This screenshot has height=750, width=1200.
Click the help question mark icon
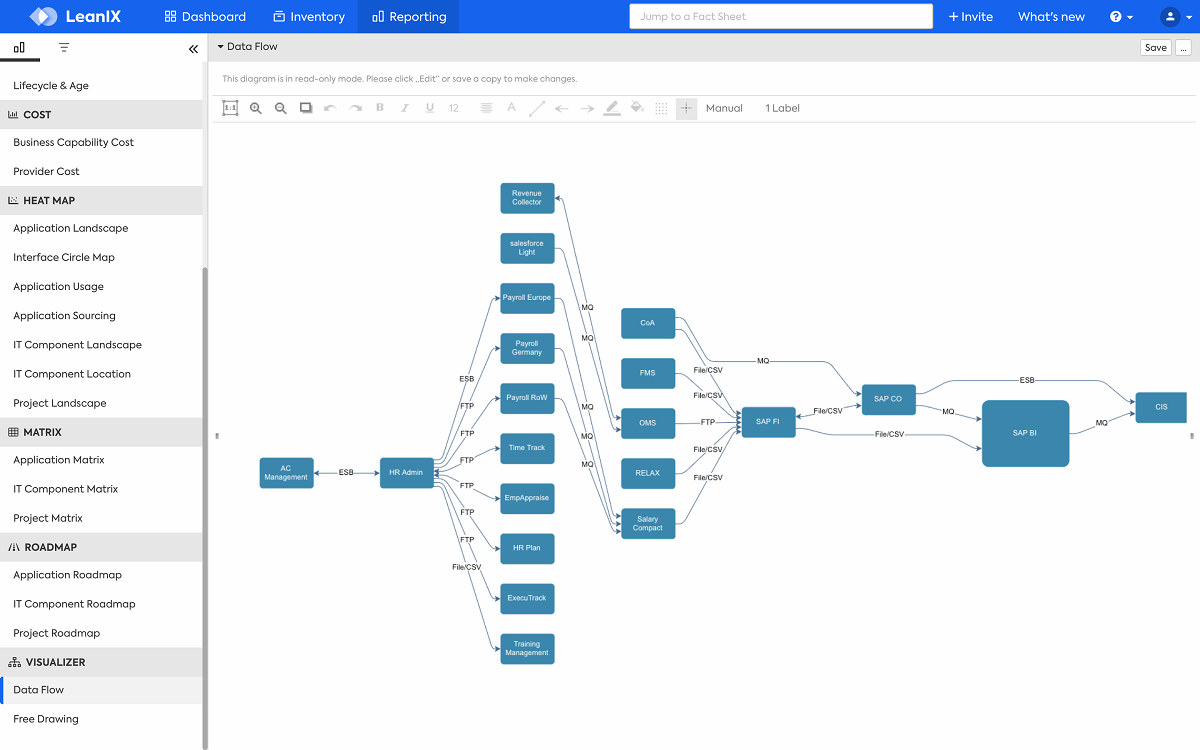pos(1121,17)
